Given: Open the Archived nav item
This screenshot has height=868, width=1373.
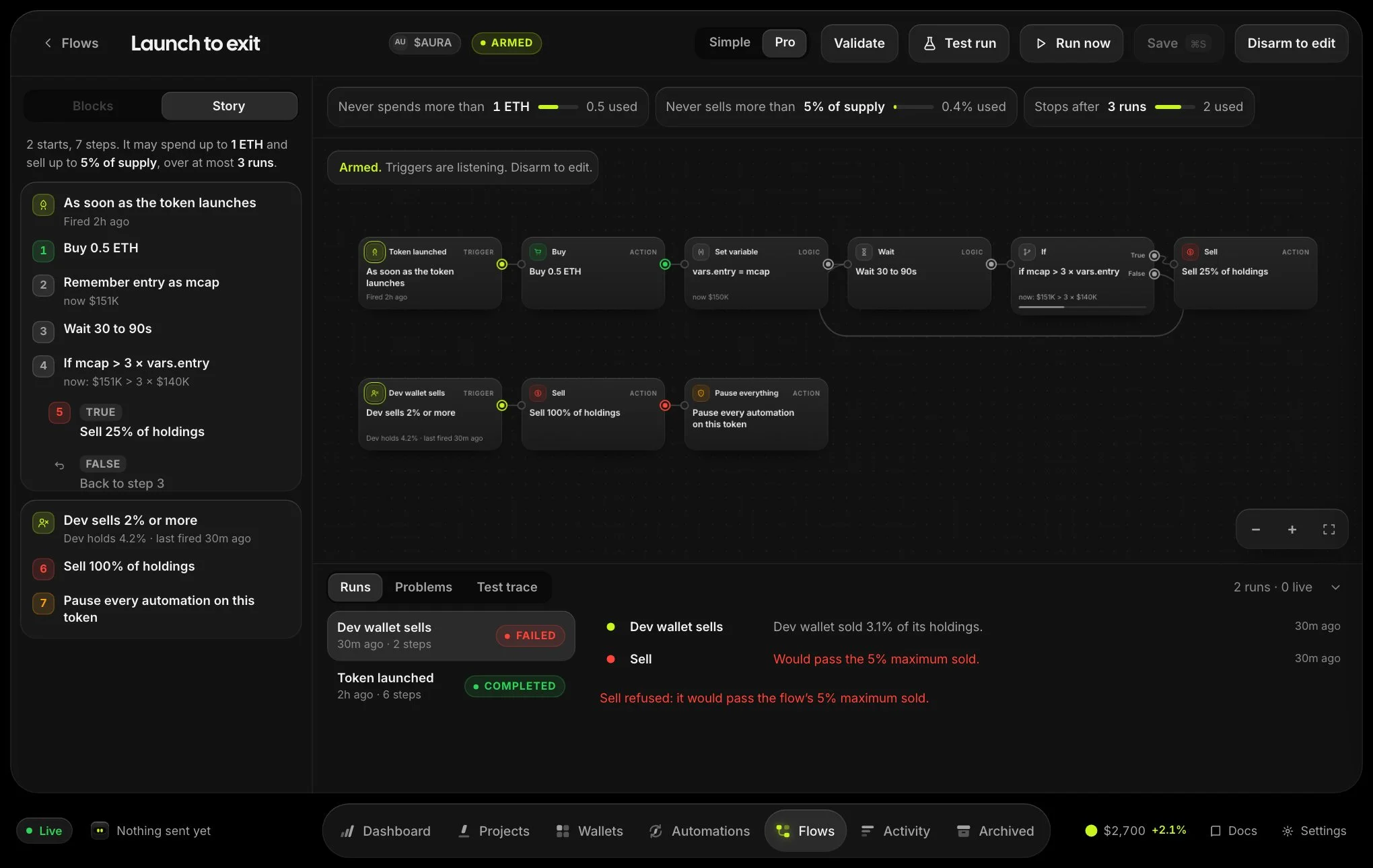Looking at the screenshot, I should click(995, 831).
